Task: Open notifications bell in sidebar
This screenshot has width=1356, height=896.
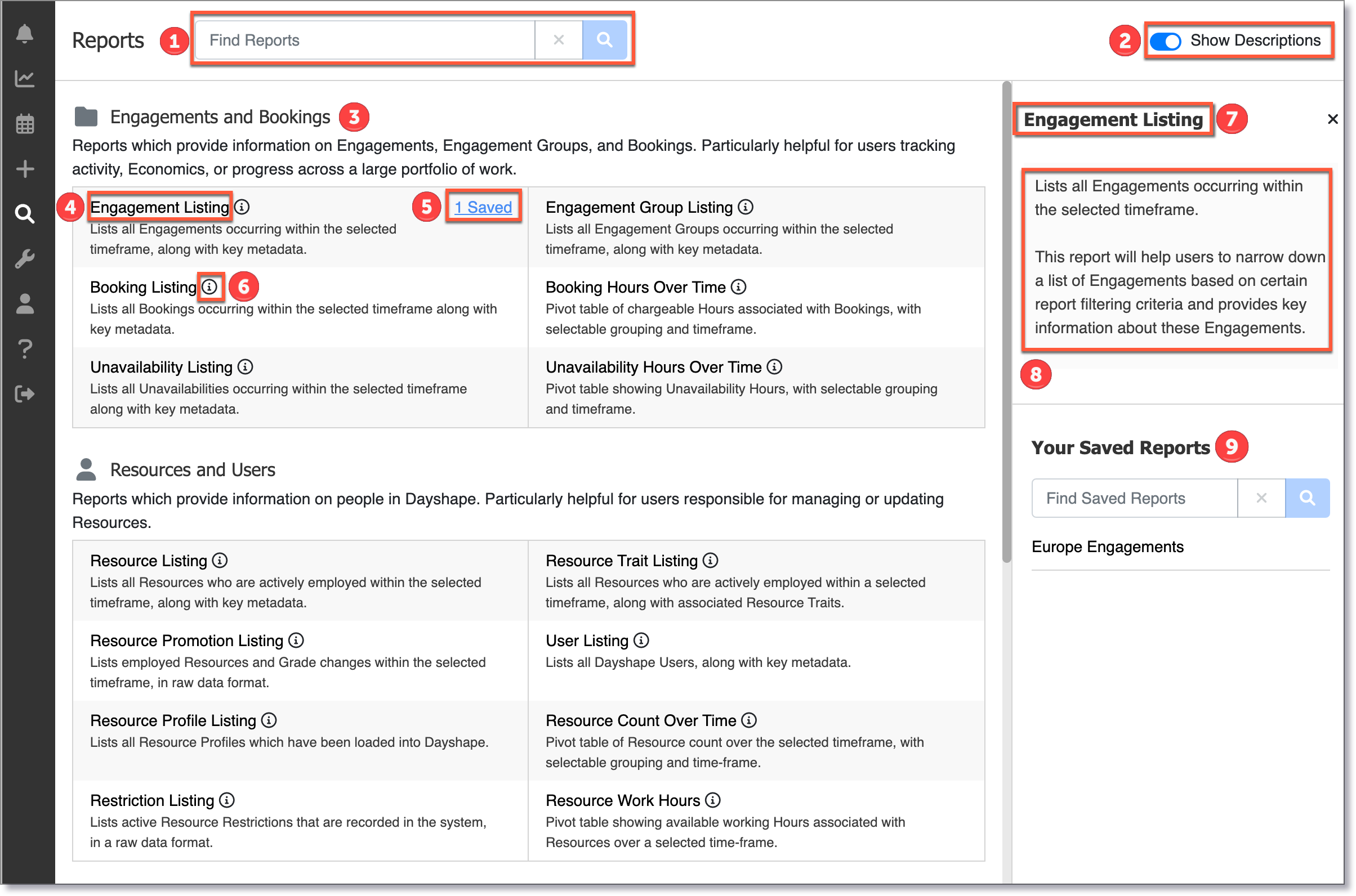Action: coord(25,34)
